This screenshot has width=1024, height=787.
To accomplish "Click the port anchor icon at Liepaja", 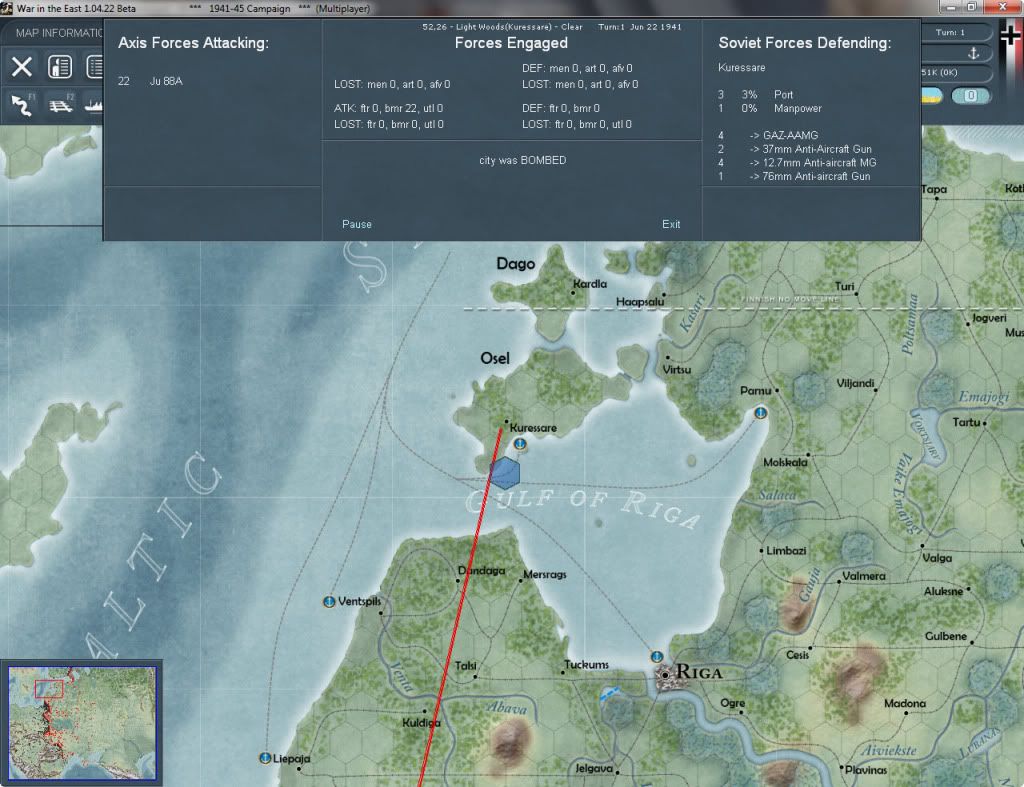I will tap(265, 758).
